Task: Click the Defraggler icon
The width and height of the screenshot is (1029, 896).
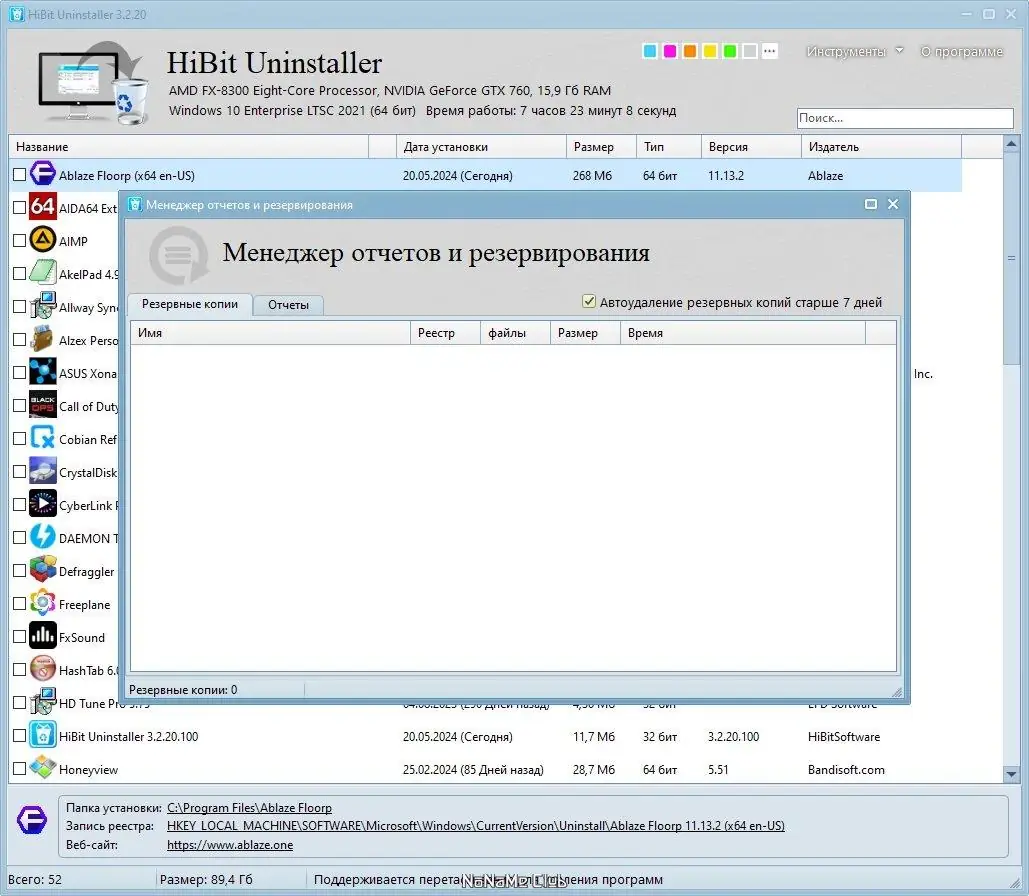Action: pyautogui.click(x=43, y=570)
